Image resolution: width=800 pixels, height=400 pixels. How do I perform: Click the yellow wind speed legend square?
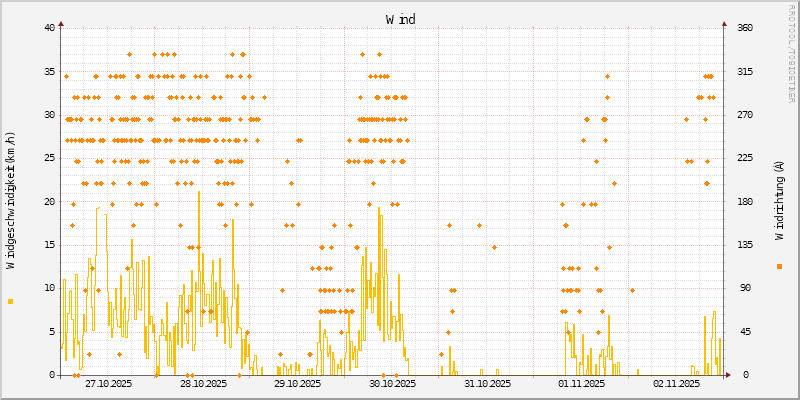(11, 301)
